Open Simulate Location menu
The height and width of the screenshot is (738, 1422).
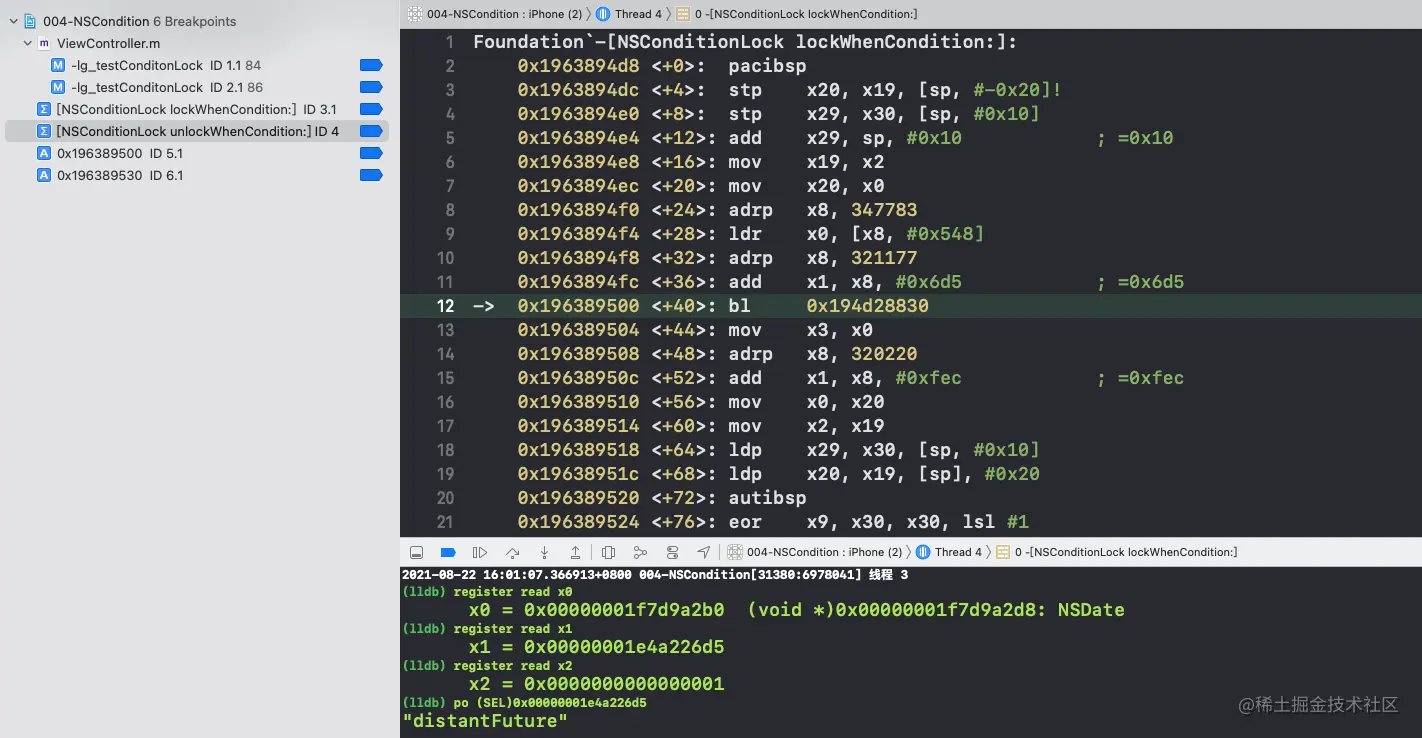point(704,552)
